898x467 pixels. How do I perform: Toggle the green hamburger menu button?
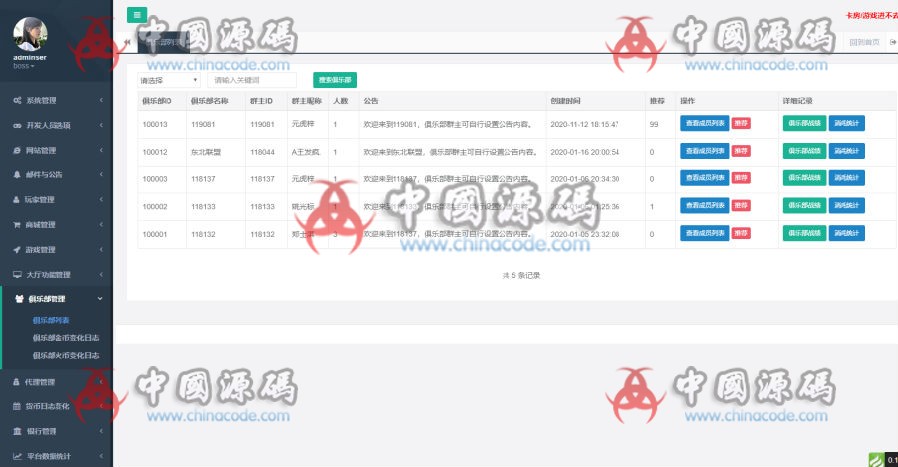pyautogui.click(x=137, y=15)
